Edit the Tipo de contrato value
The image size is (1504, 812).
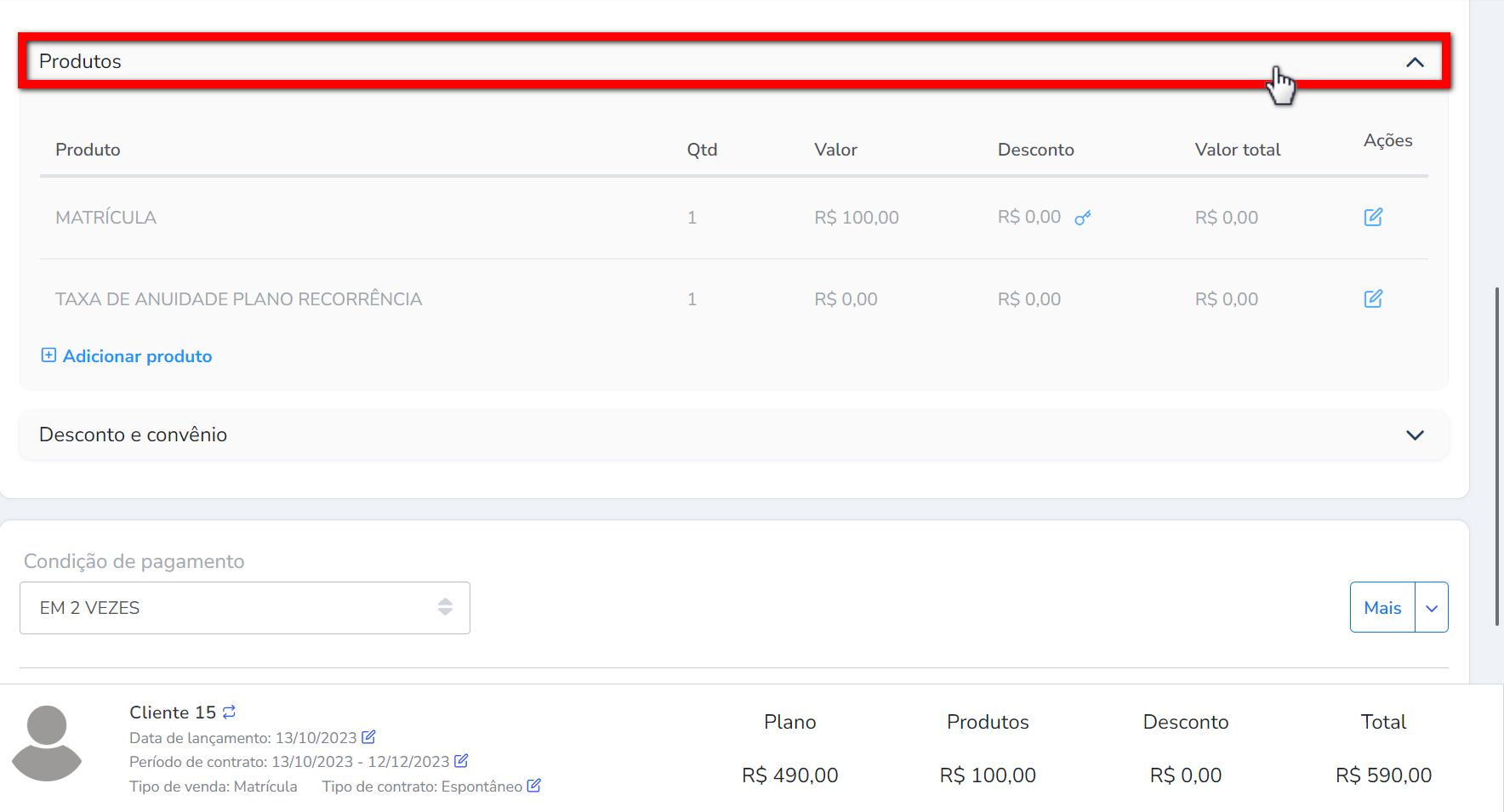[x=533, y=786]
